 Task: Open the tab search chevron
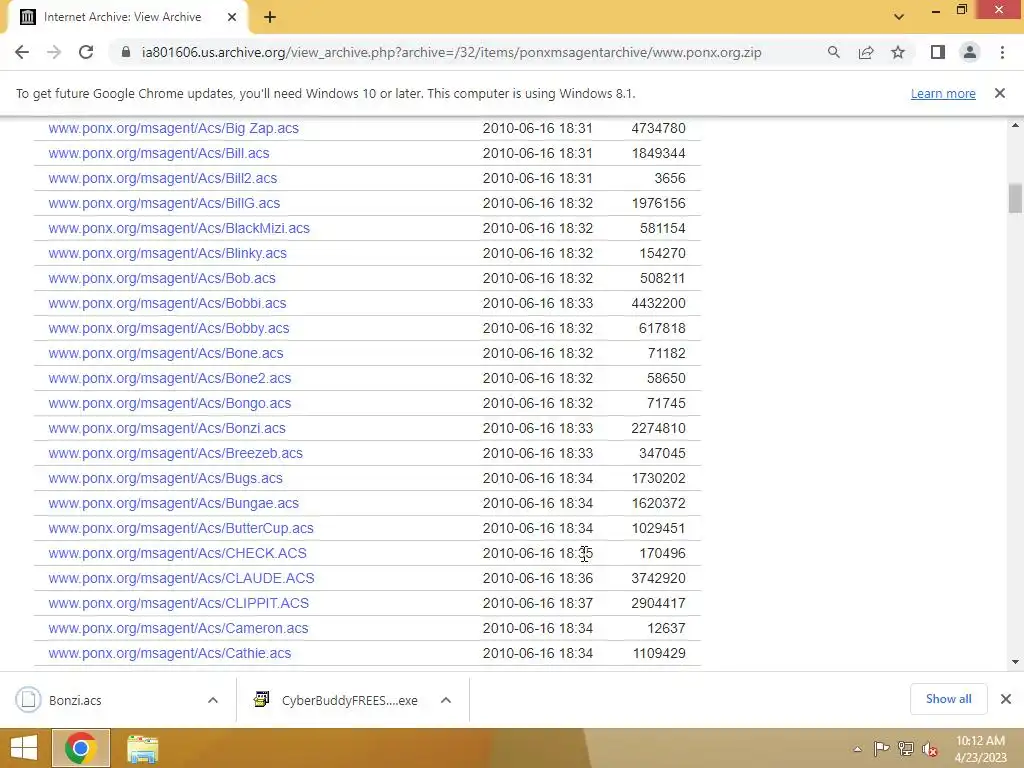pos(899,17)
